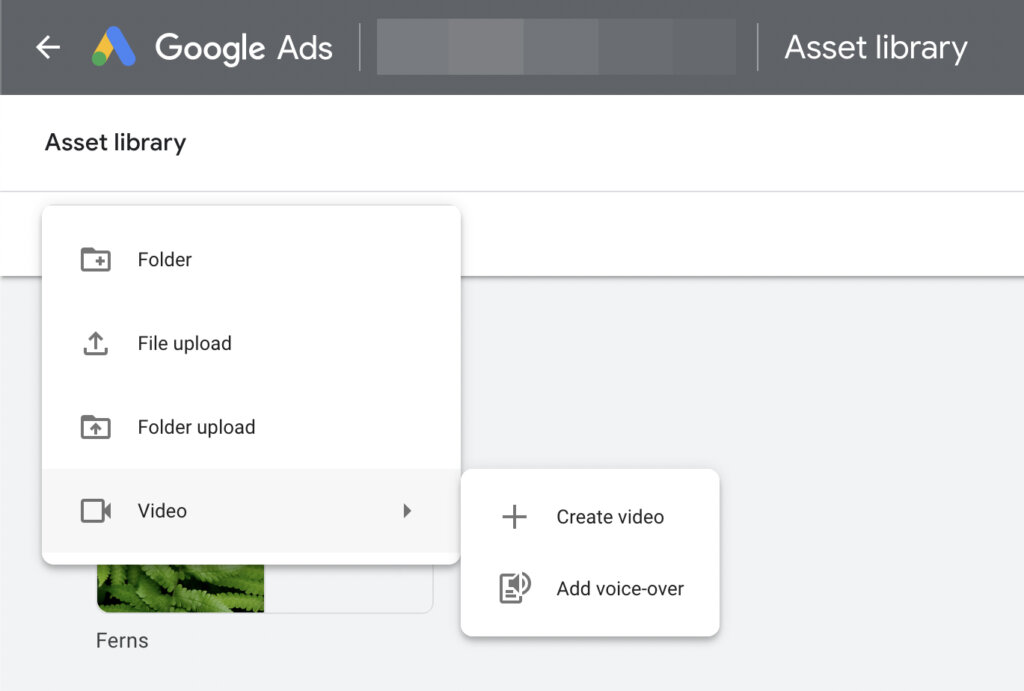Viewport: 1024px width, 691px height.
Task: Click the Video camera icon
Action: [x=94, y=510]
